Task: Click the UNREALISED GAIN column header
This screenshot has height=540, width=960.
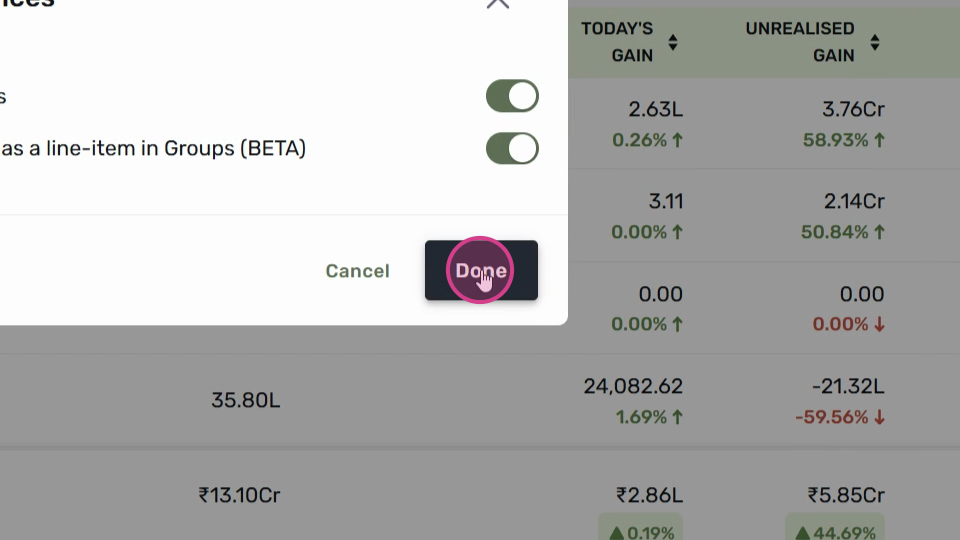Action: pos(800,42)
